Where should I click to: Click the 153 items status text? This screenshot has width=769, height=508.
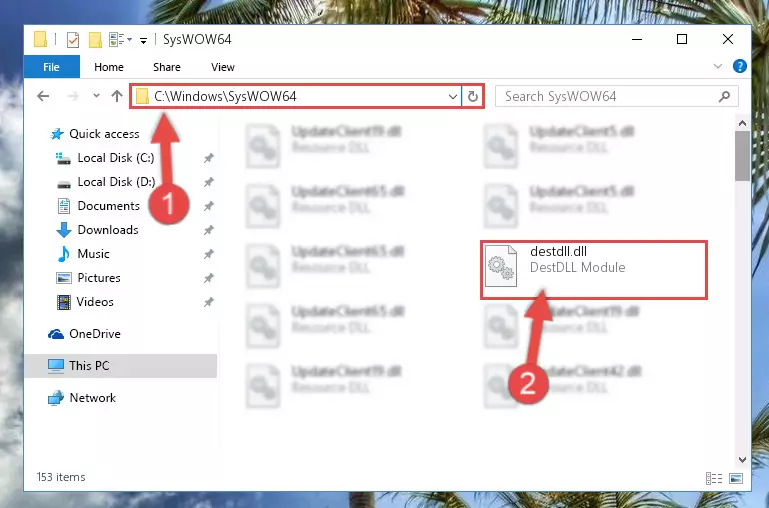tap(61, 477)
